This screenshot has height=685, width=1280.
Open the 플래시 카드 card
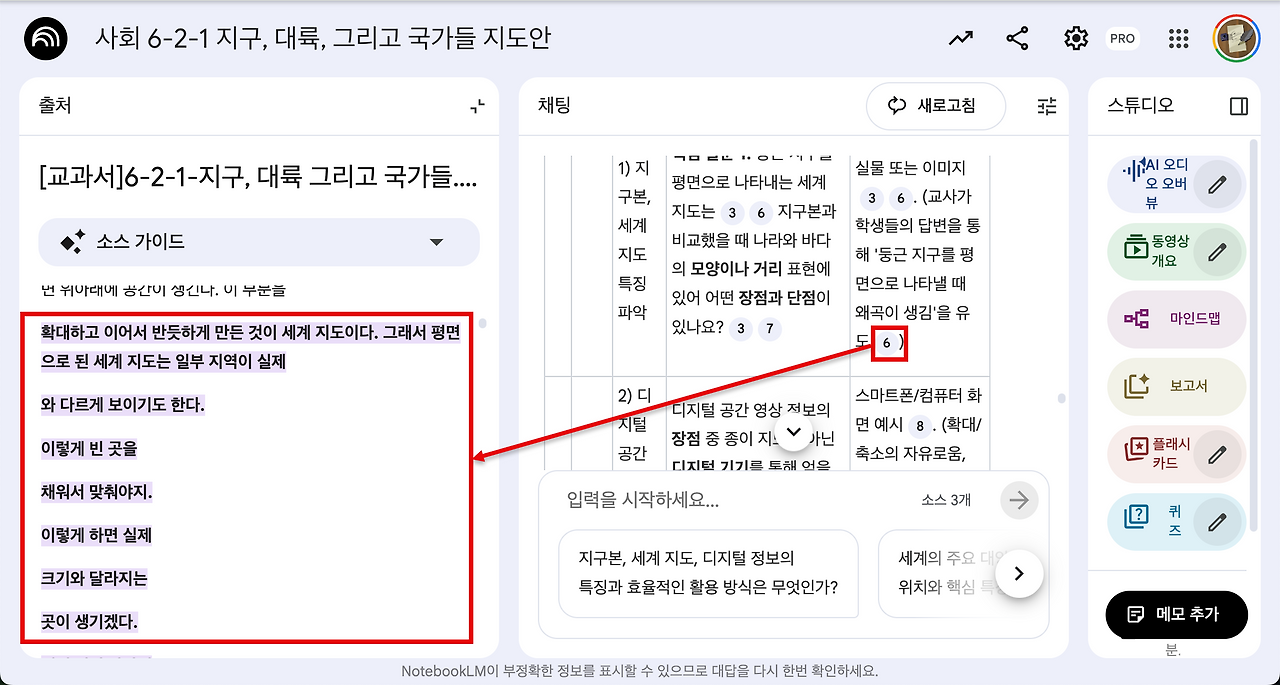1177,453
